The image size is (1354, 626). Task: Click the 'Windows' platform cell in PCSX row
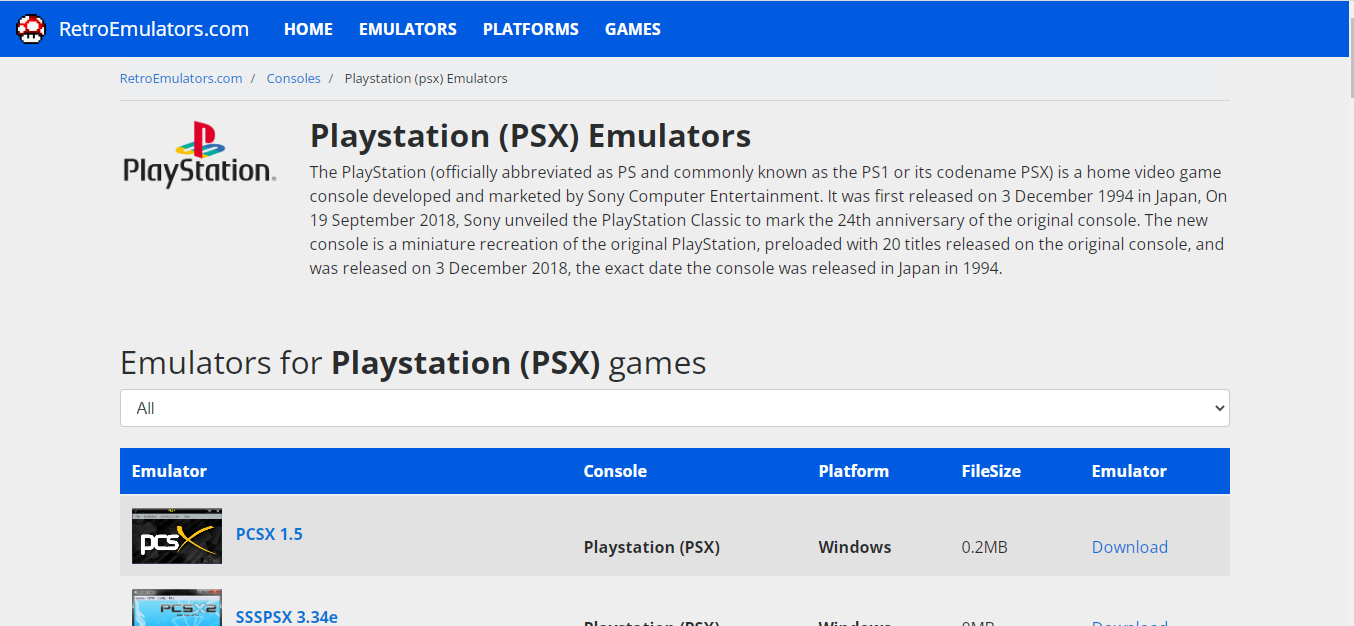pos(855,547)
